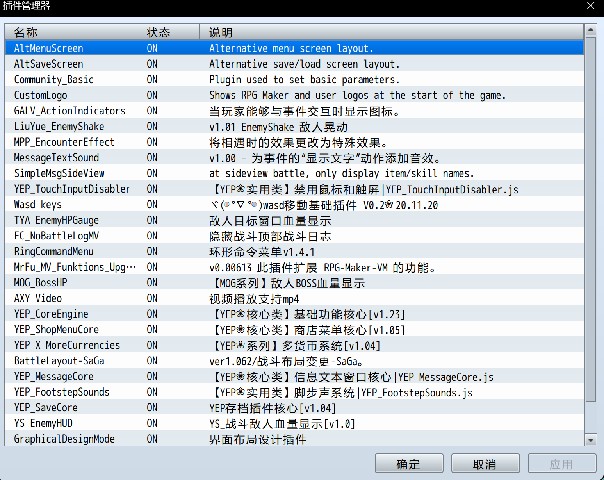This screenshot has width=604, height=480.
Task: Click description '隐藏战斗顶部战斗日志'
Action: [x=270, y=236]
